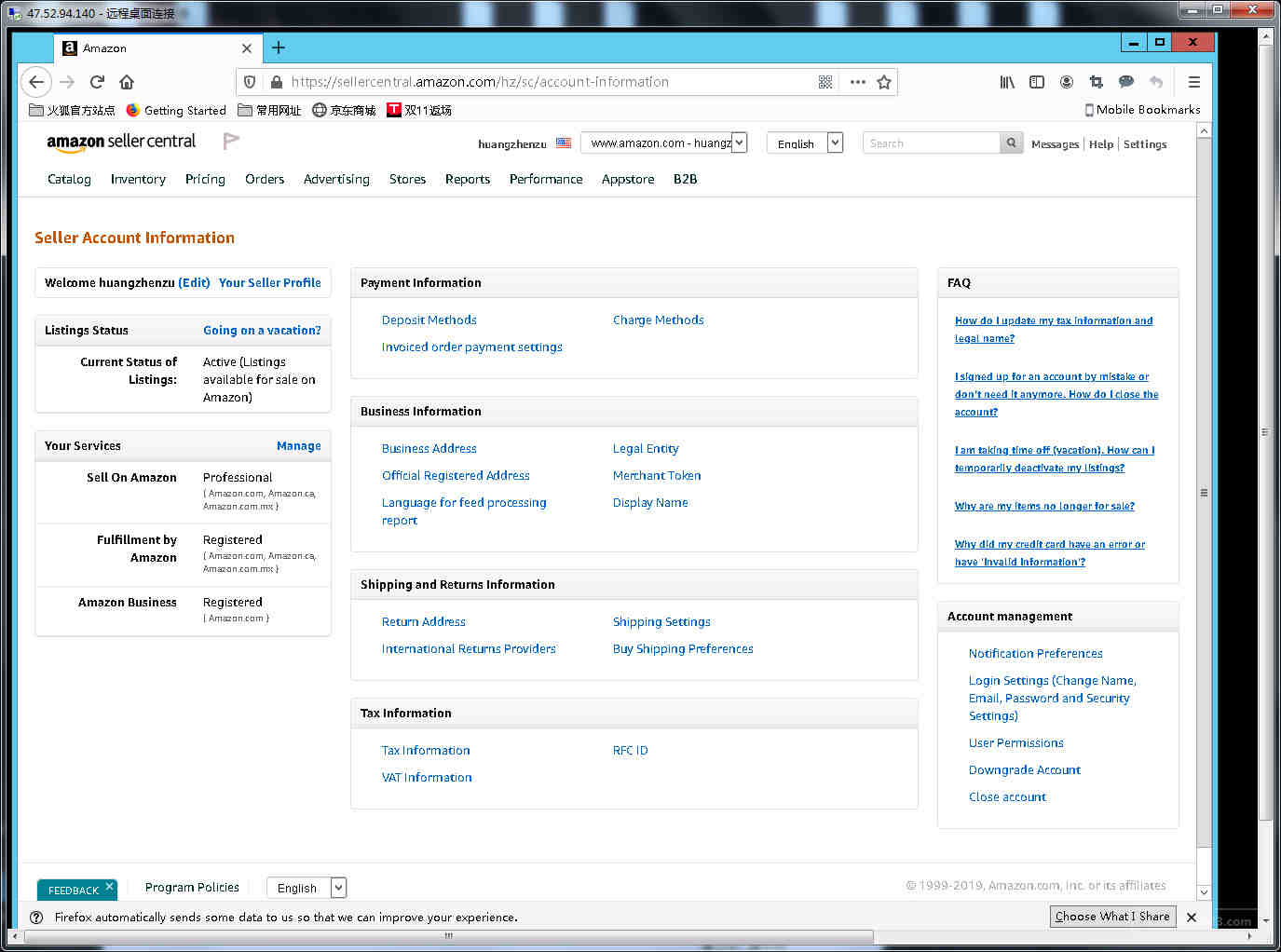Click the Firefox forward arrow
Screen dimensions: 1281x952
point(67,82)
